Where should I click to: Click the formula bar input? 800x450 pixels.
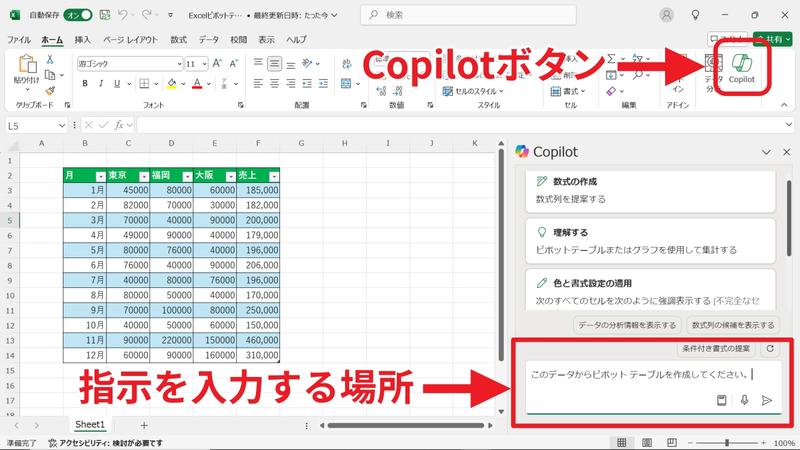(x=465, y=125)
